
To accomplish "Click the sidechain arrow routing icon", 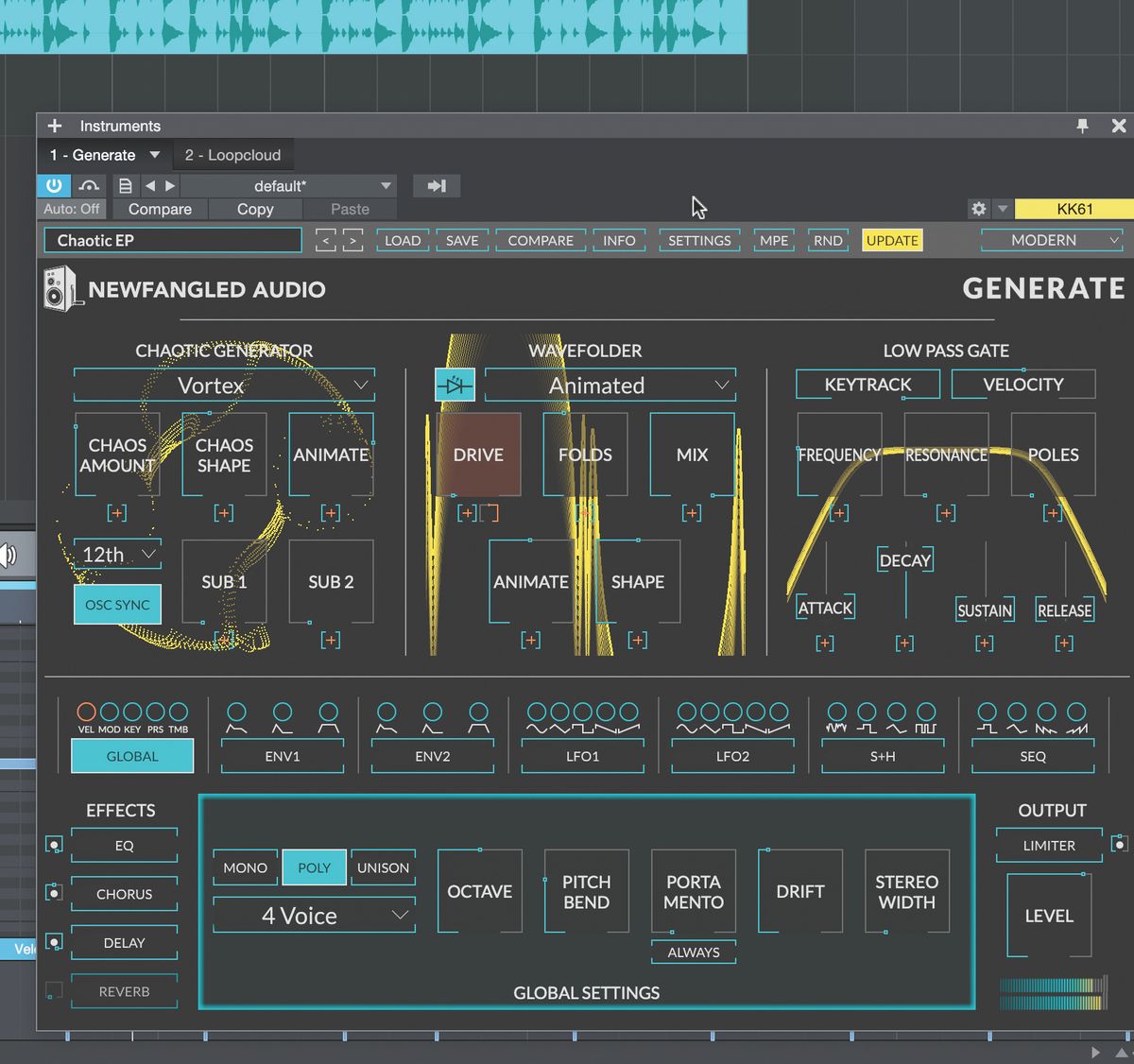I will 437,186.
